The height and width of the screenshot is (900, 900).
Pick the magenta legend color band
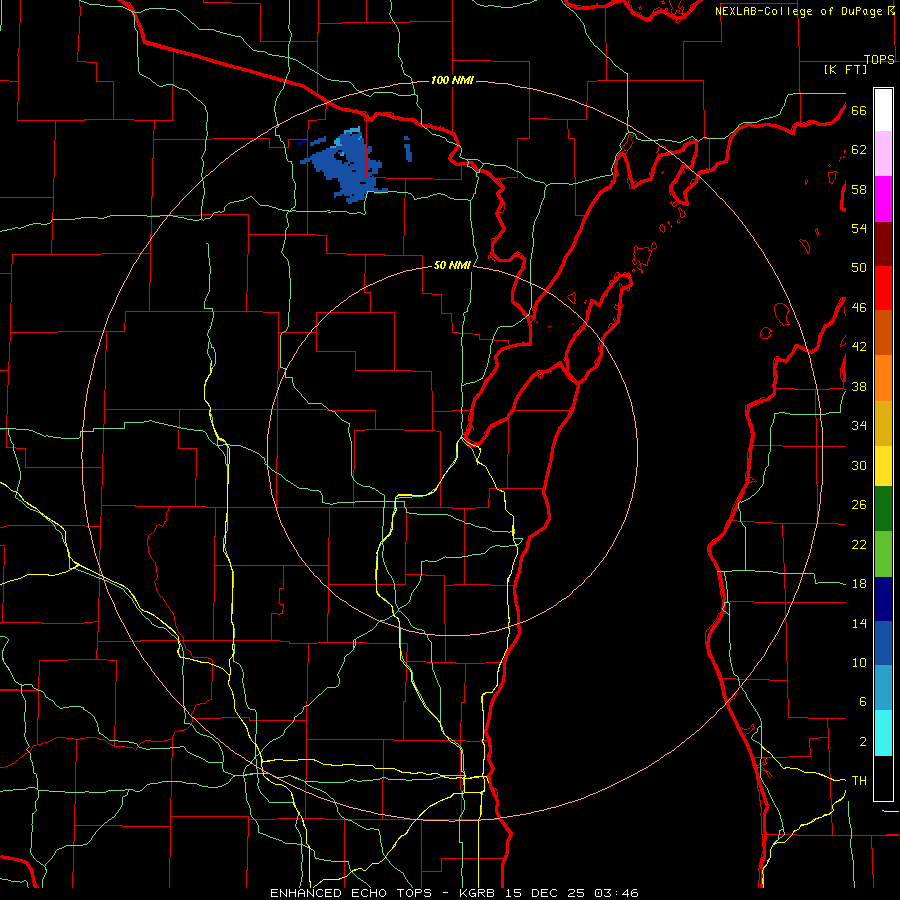(x=883, y=199)
